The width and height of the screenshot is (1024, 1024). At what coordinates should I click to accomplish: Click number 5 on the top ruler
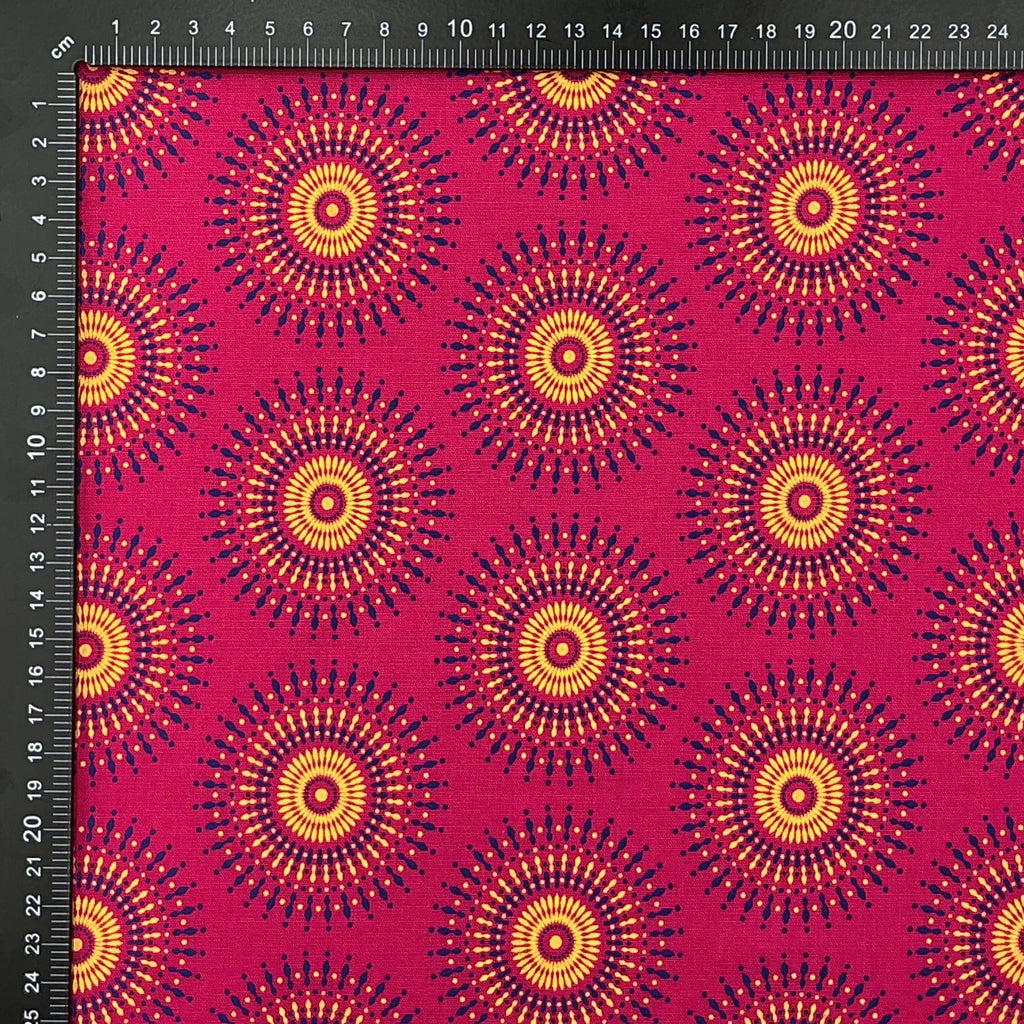pyautogui.click(x=270, y=29)
